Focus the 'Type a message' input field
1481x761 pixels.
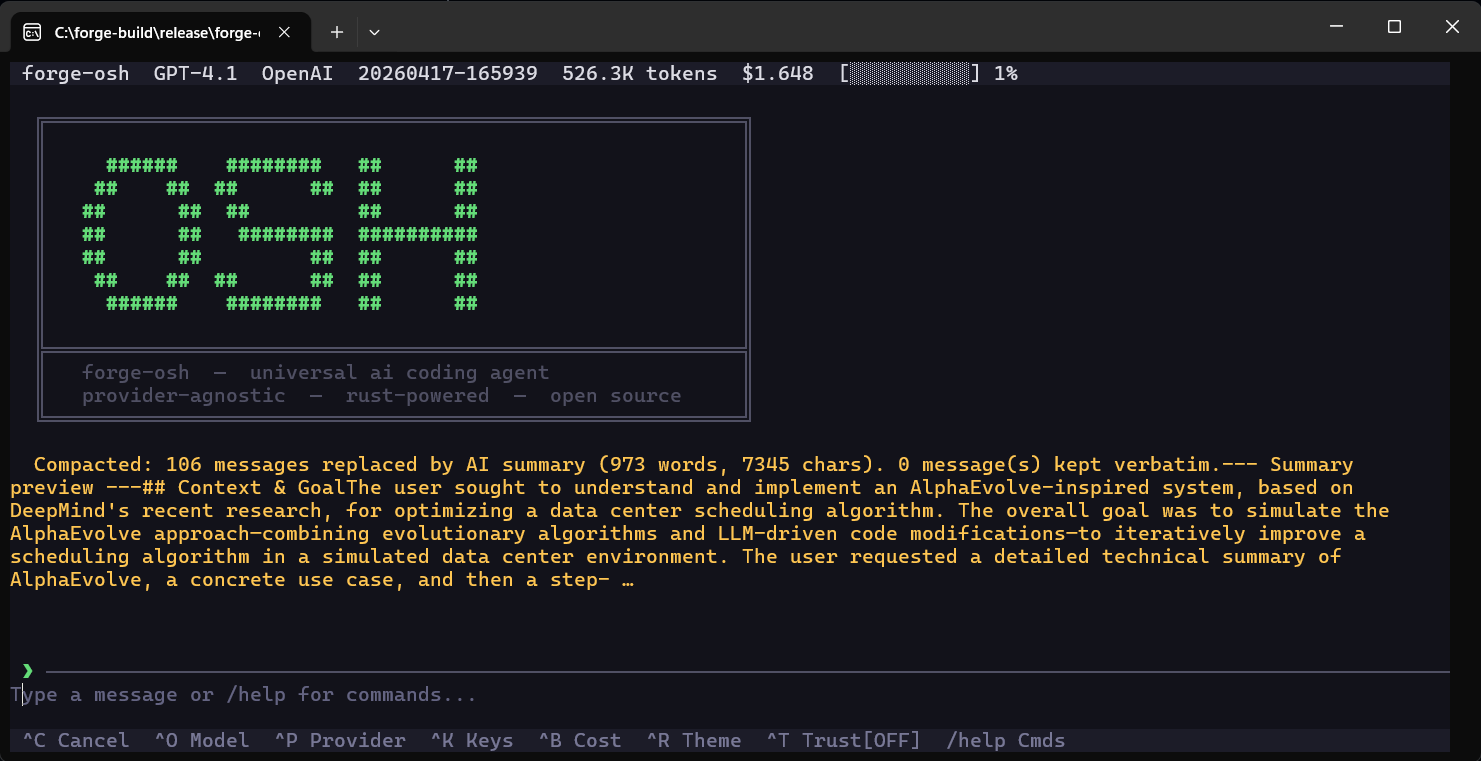730,694
